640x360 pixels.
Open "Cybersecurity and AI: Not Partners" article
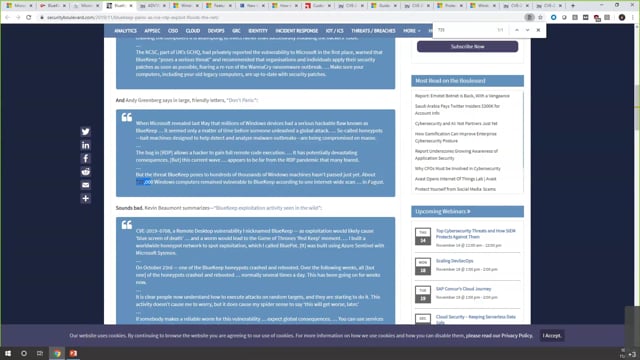(456, 124)
